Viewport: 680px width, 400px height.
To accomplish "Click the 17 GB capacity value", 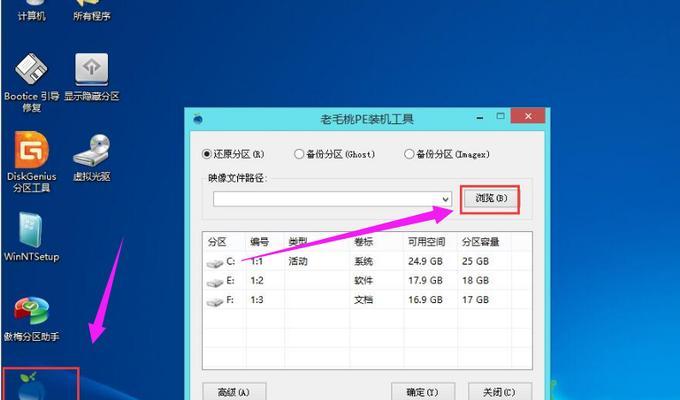I will pos(475,300).
